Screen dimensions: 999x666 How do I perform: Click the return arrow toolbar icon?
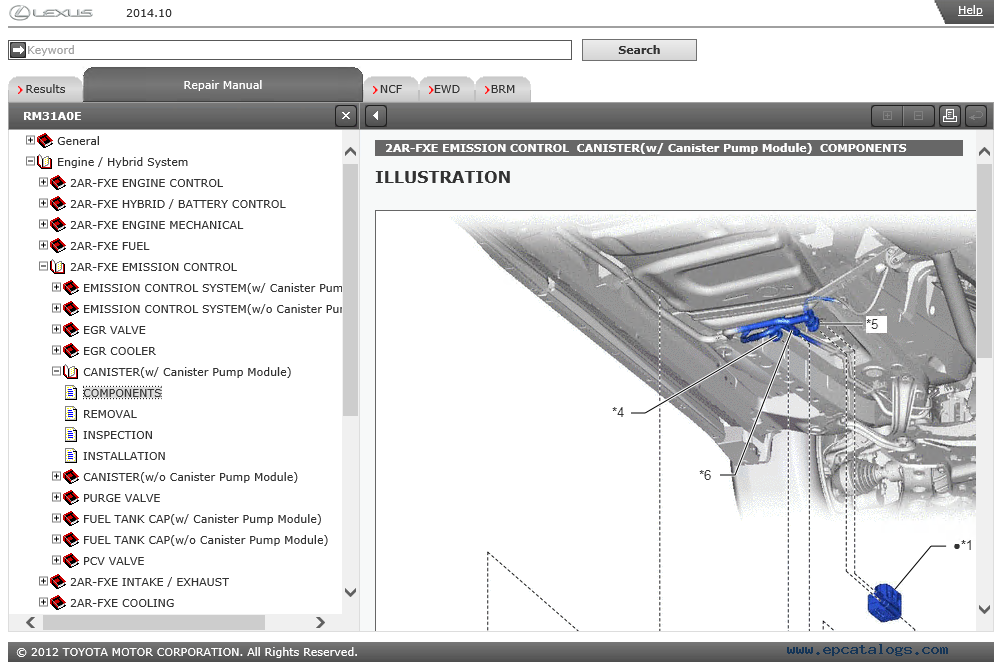click(x=975, y=116)
